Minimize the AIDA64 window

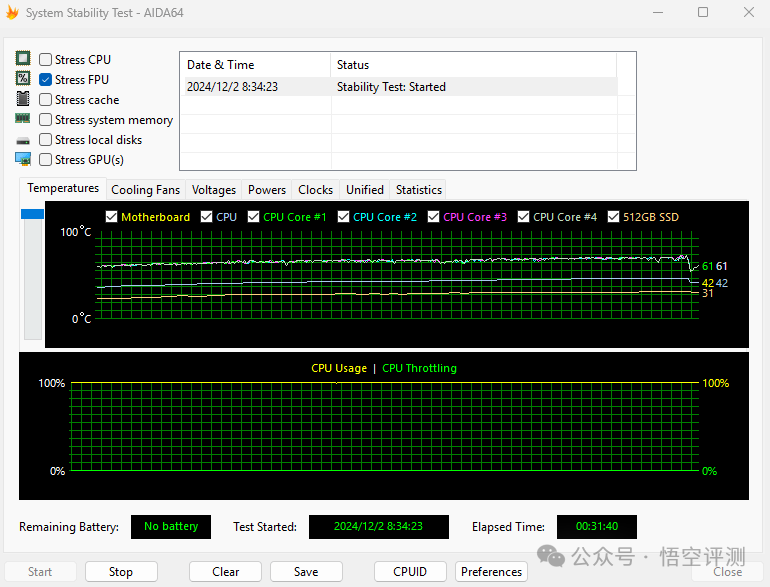click(658, 12)
